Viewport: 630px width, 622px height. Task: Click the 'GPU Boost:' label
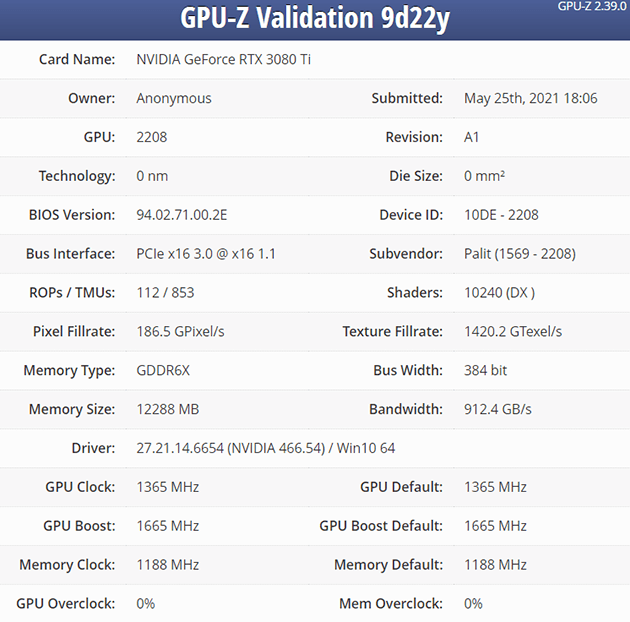tap(79, 526)
